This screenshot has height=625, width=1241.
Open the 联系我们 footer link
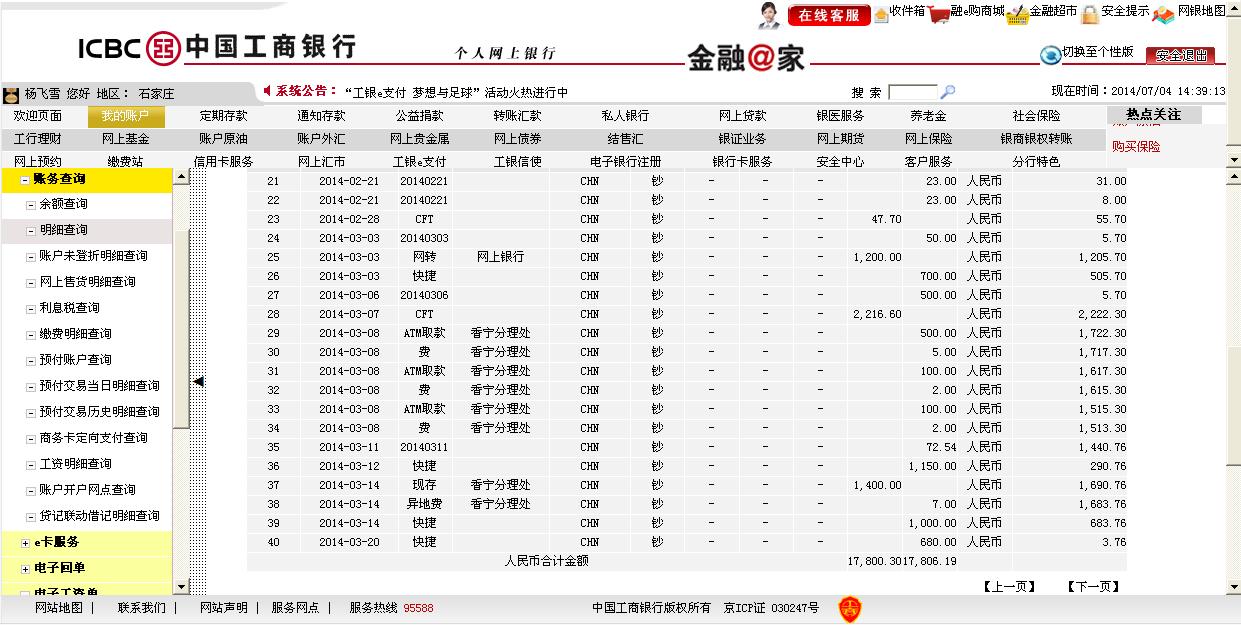point(142,607)
